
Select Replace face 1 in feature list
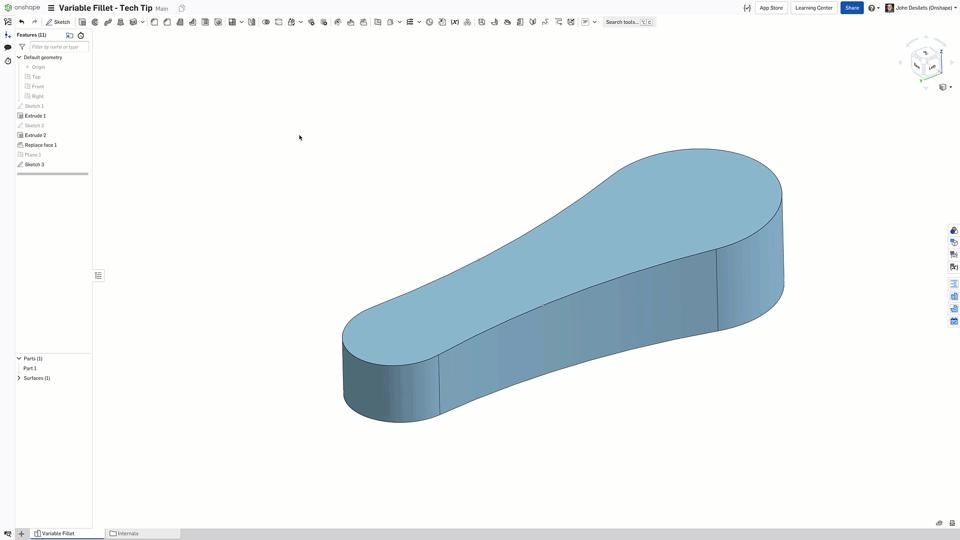tap(40, 145)
